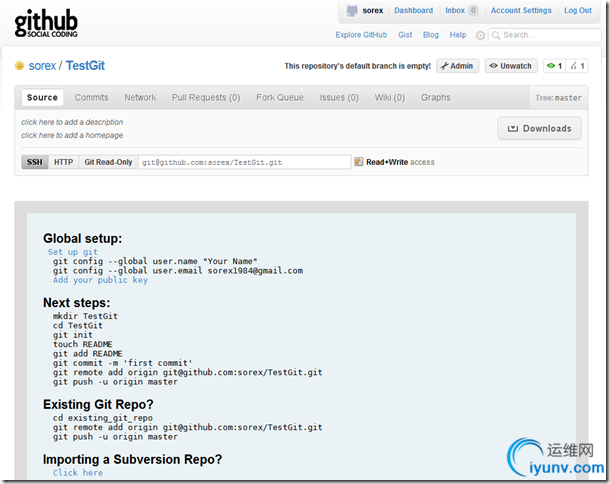Unwatch the TestGit repository
610x484 pixels.
[511, 66]
